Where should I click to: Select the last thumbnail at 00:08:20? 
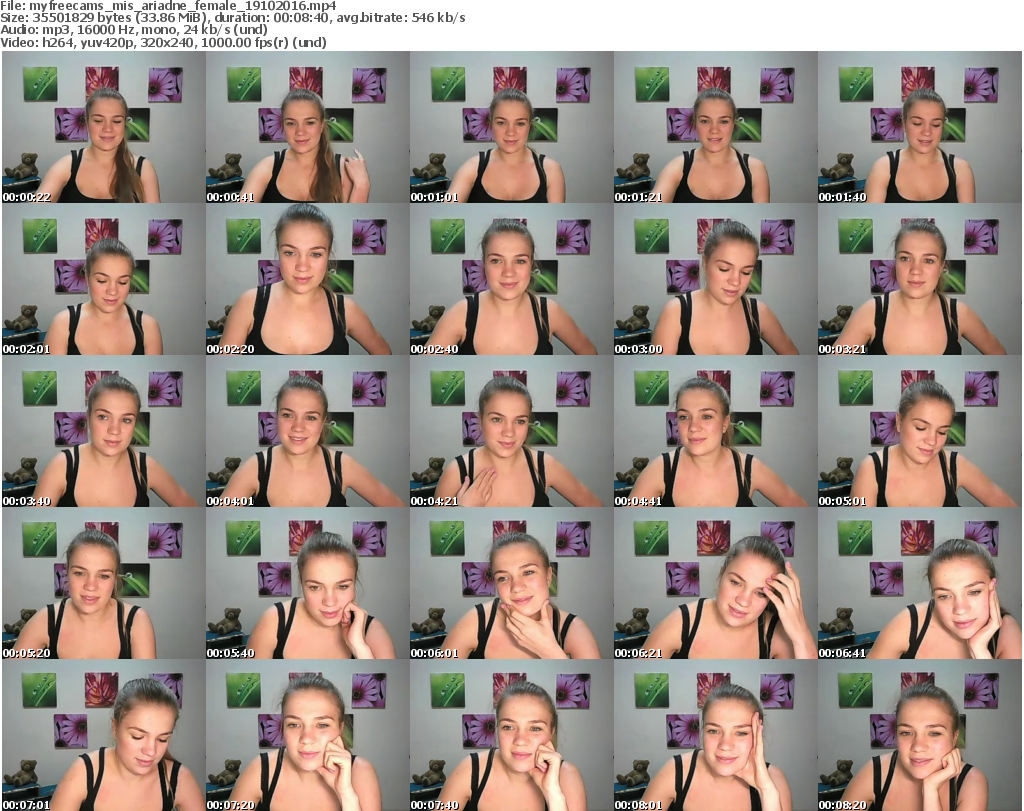pos(918,736)
